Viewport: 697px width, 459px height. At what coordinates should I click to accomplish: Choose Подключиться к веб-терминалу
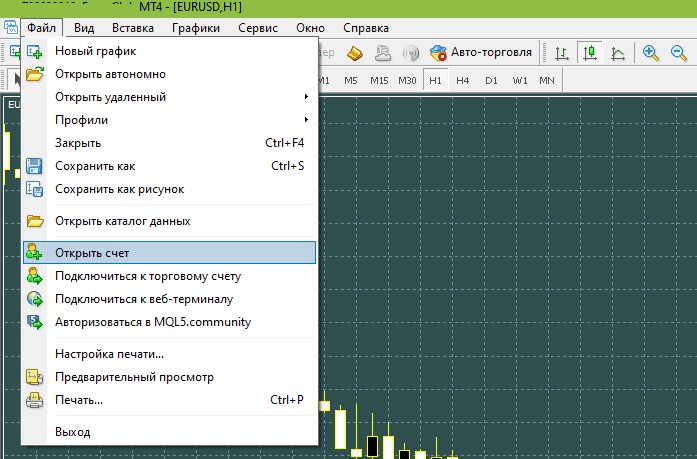coord(169,299)
